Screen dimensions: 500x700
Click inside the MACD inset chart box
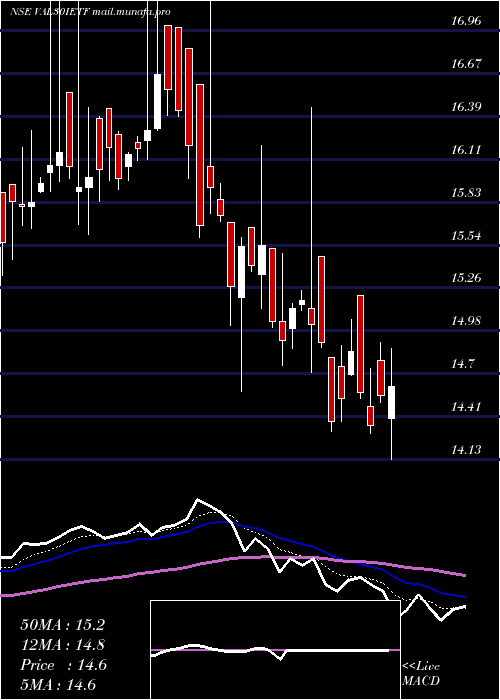(275, 650)
